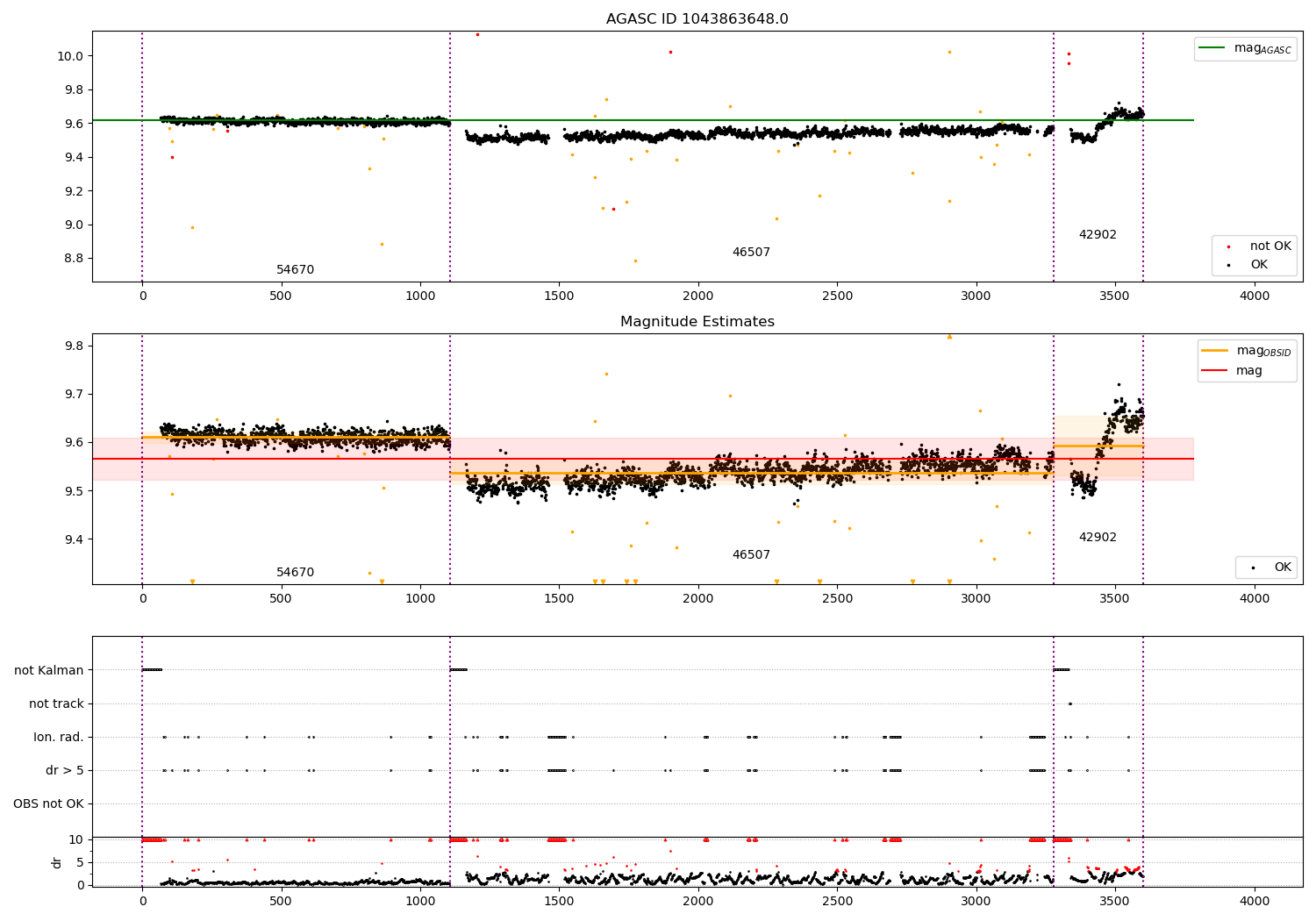
Task: Select the mag AGASC legend label in top plot
Action: (x=1262, y=48)
